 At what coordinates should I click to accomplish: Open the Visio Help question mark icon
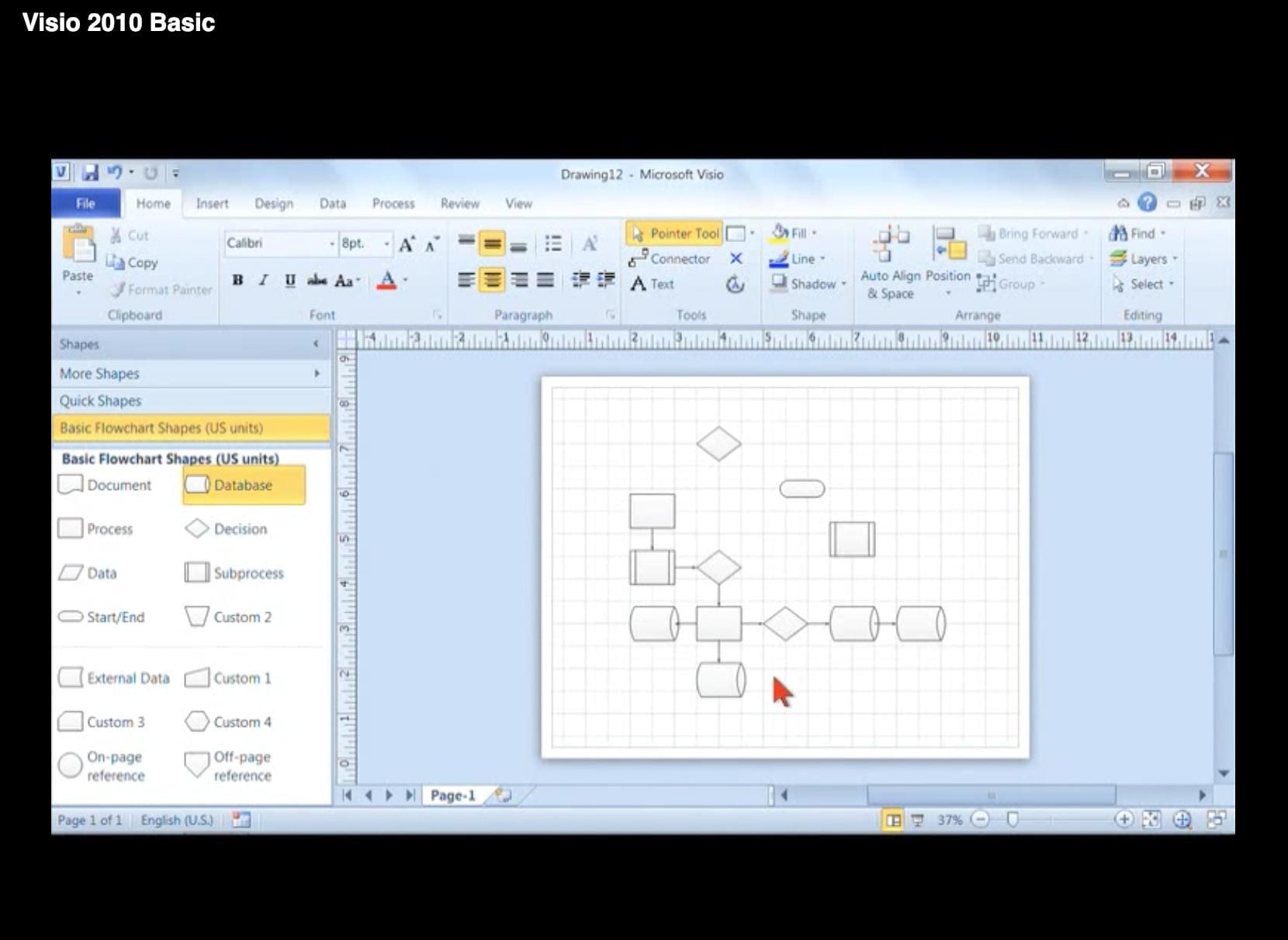point(1147,202)
